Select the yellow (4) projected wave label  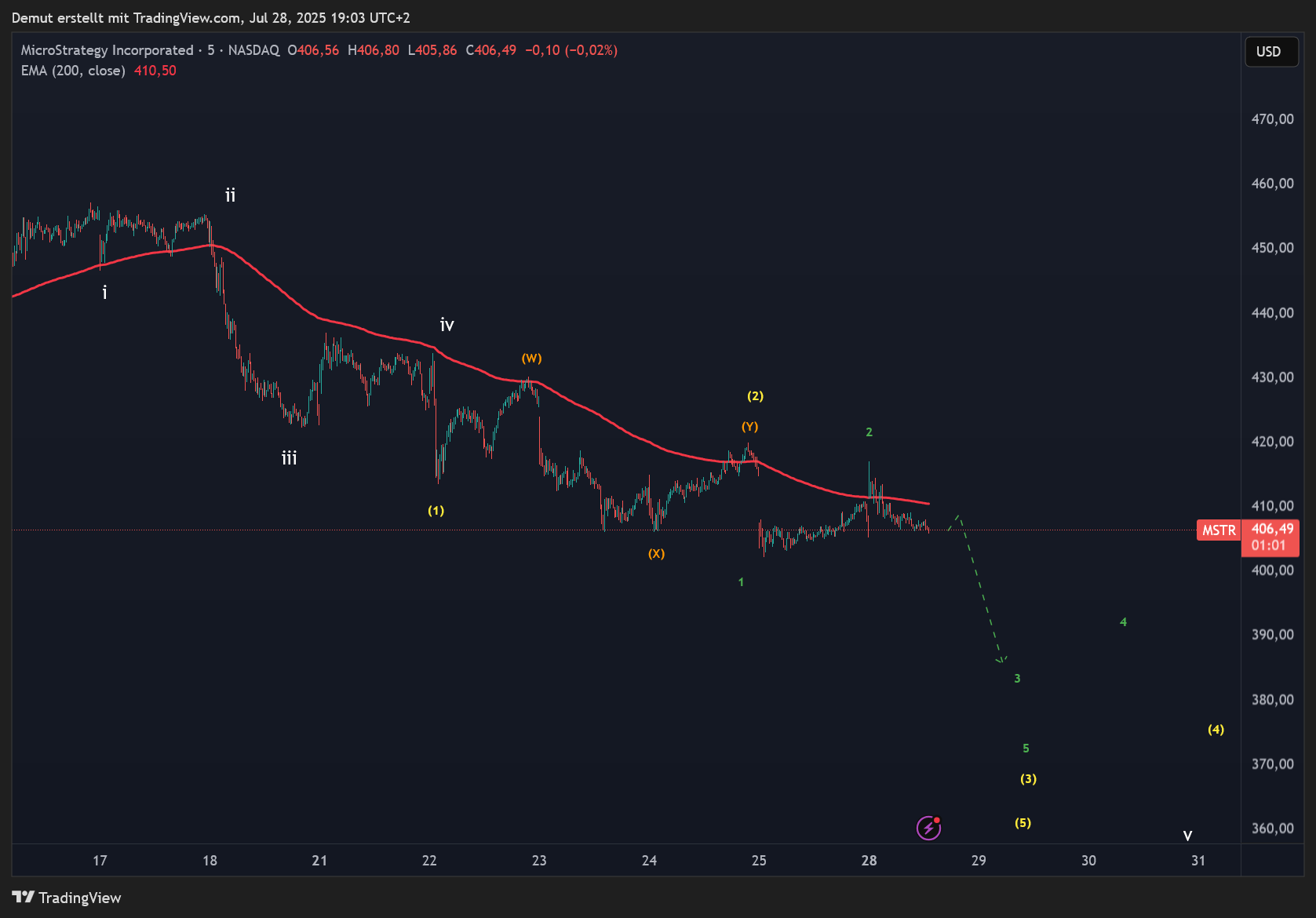tap(1216, 730)
